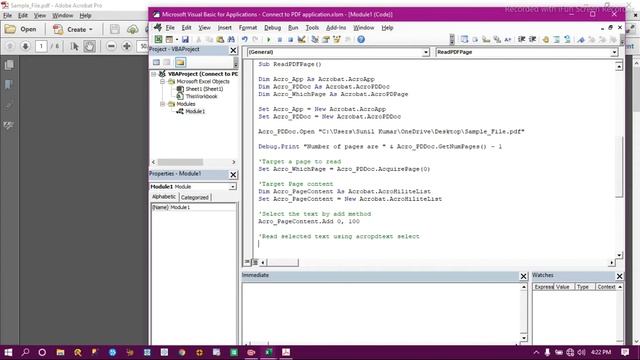Click View Code icon in Project panel
Viewport: 640px width, 360px height.
click(x=156, y=62)
